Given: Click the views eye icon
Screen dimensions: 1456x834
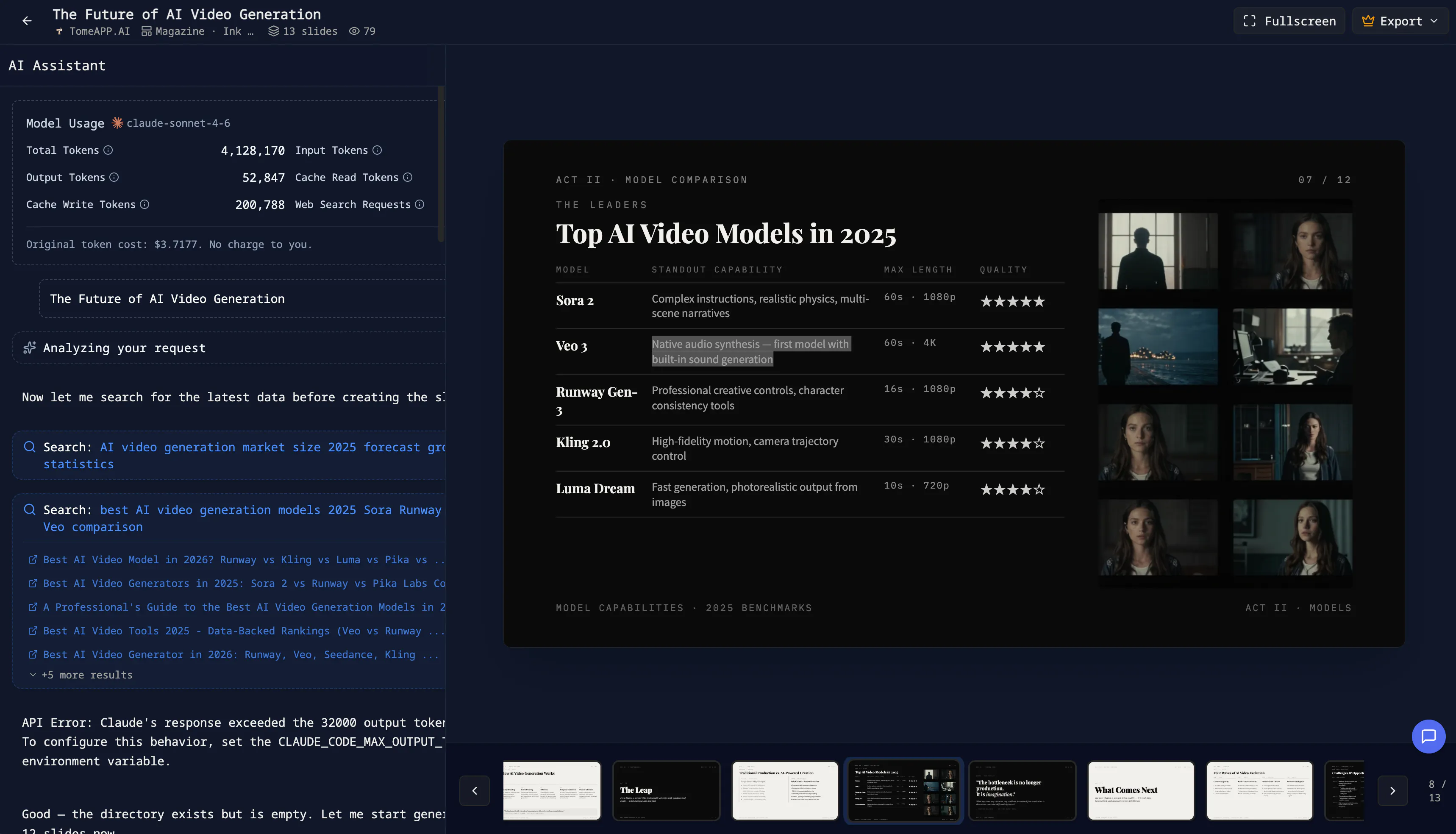Looking at the screenshot, I should tap(355, 31).
